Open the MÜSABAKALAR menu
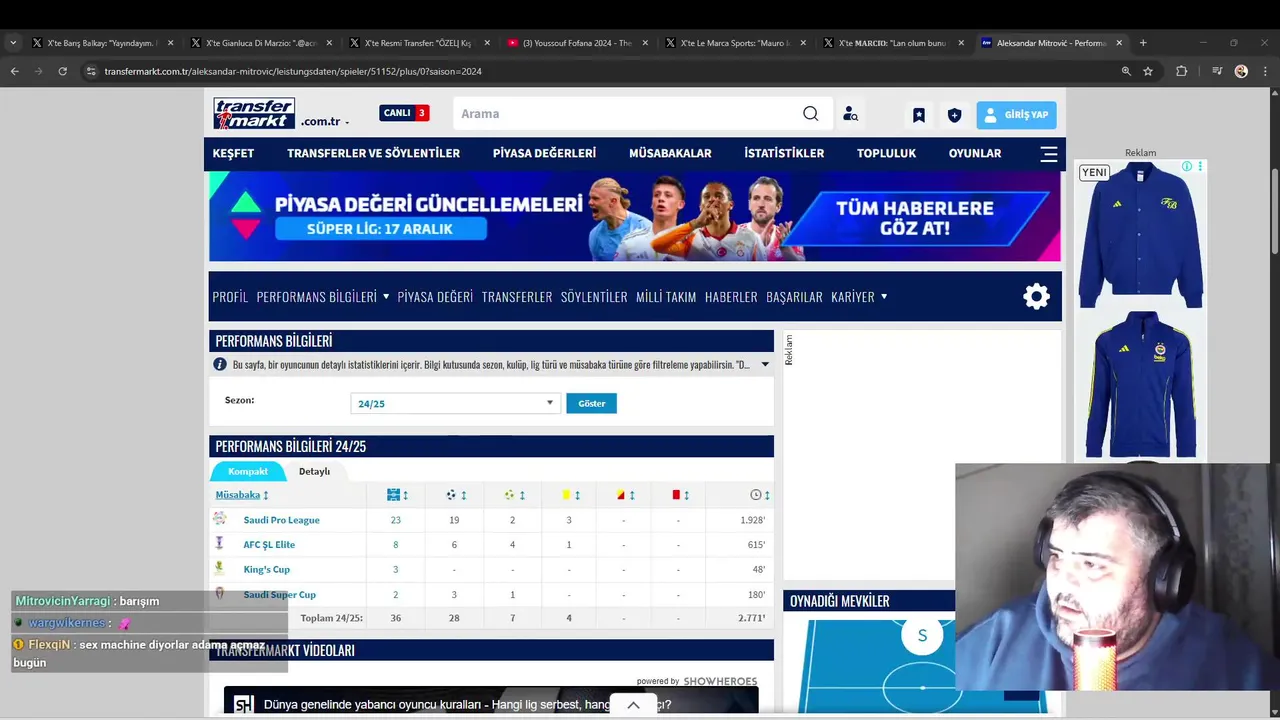Screen dimensions: 1280x720 point(670,153)
